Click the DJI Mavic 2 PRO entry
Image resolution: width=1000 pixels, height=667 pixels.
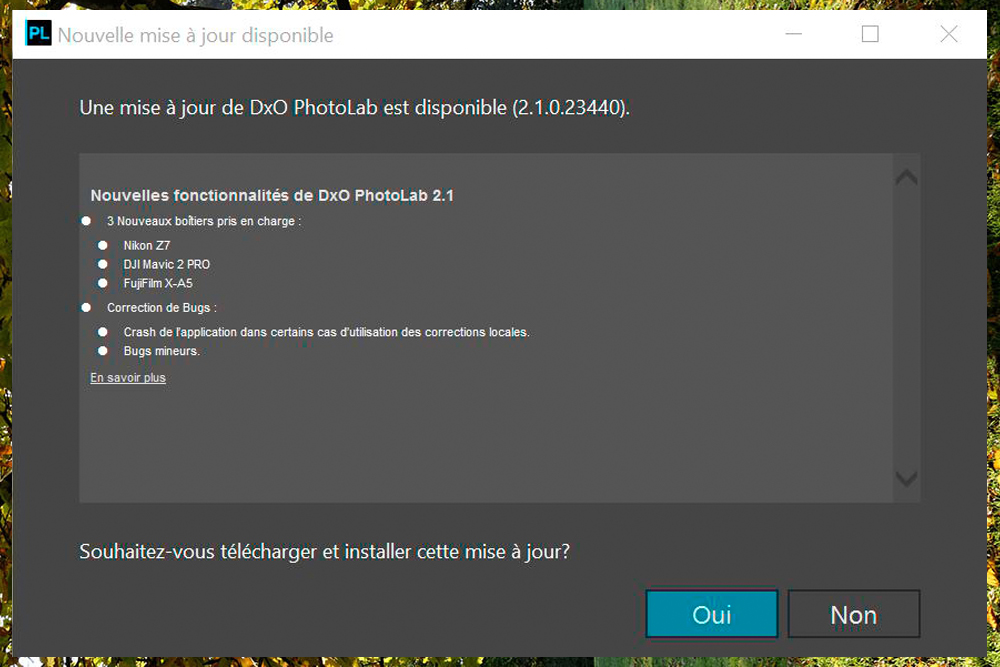[x=166, y=264]
